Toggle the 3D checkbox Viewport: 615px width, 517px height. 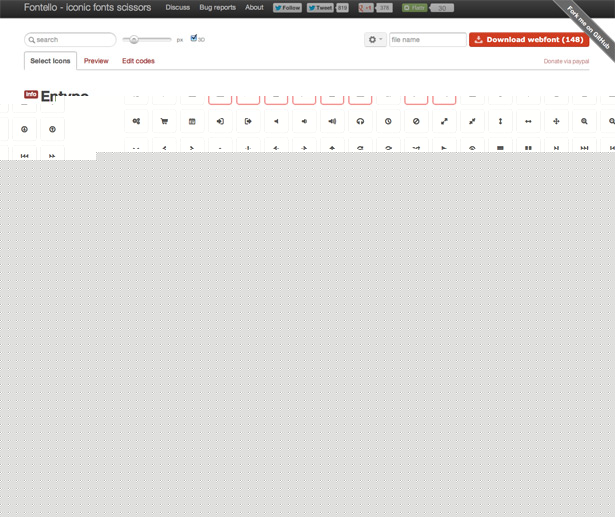194,38
